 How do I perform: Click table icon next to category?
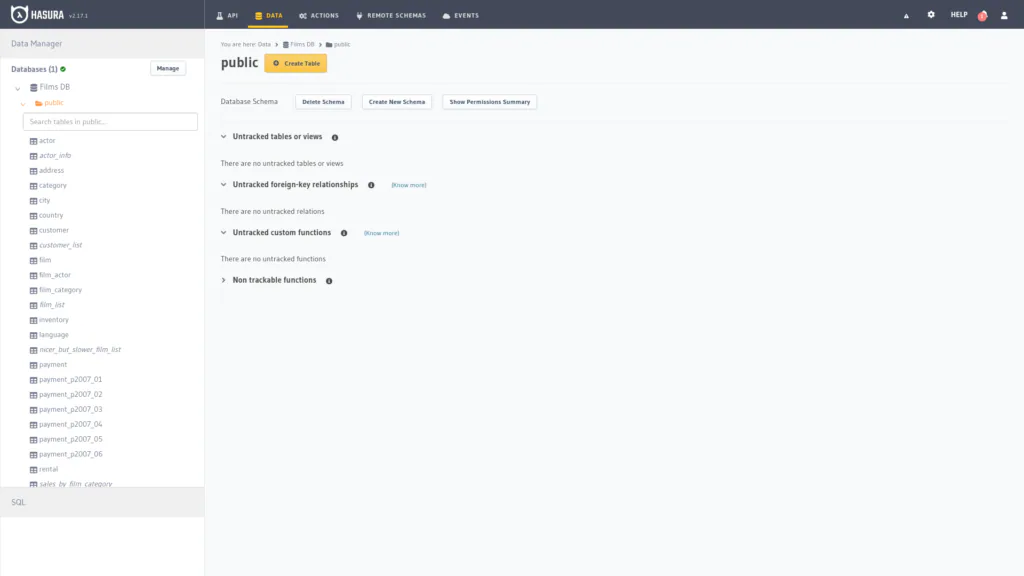[33, 185]
